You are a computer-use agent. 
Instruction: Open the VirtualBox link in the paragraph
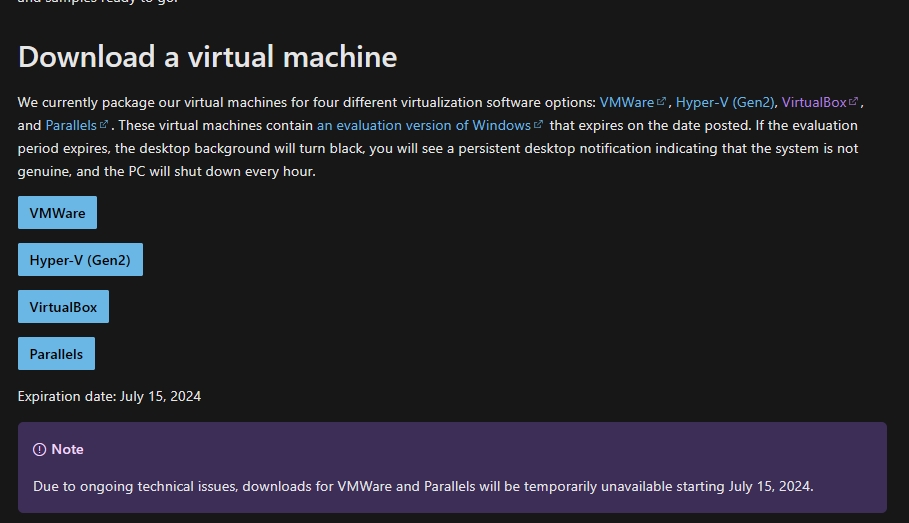(814, 103)
